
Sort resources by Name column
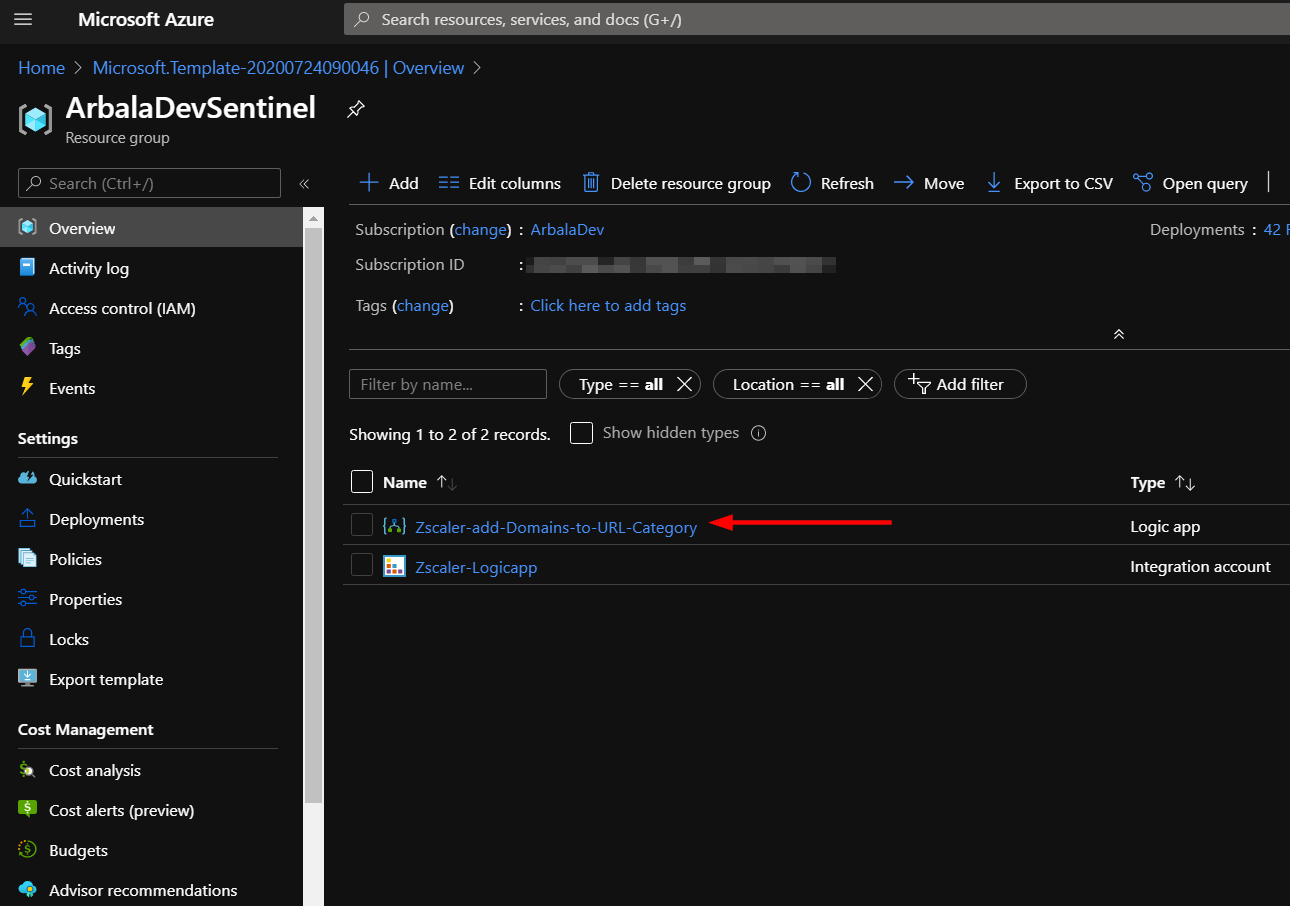click(420, 482)
